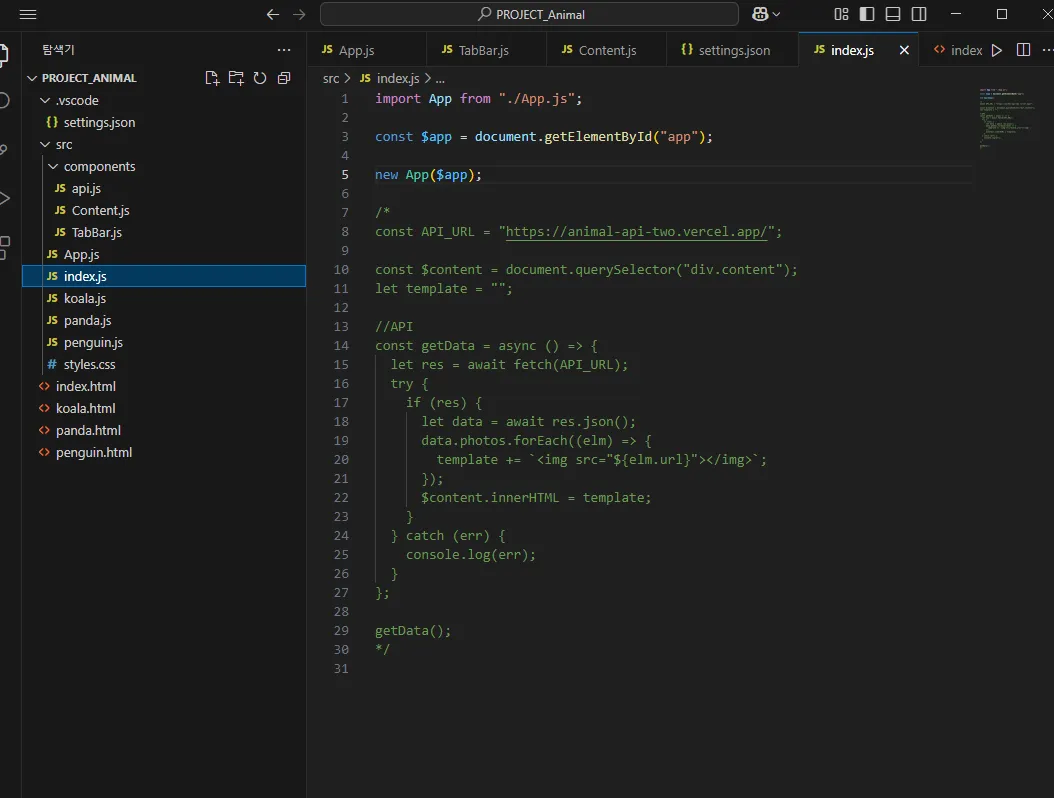Refresh the Explorer file tree
This screenshot has width=1054, height=798.
pos(260,78)
